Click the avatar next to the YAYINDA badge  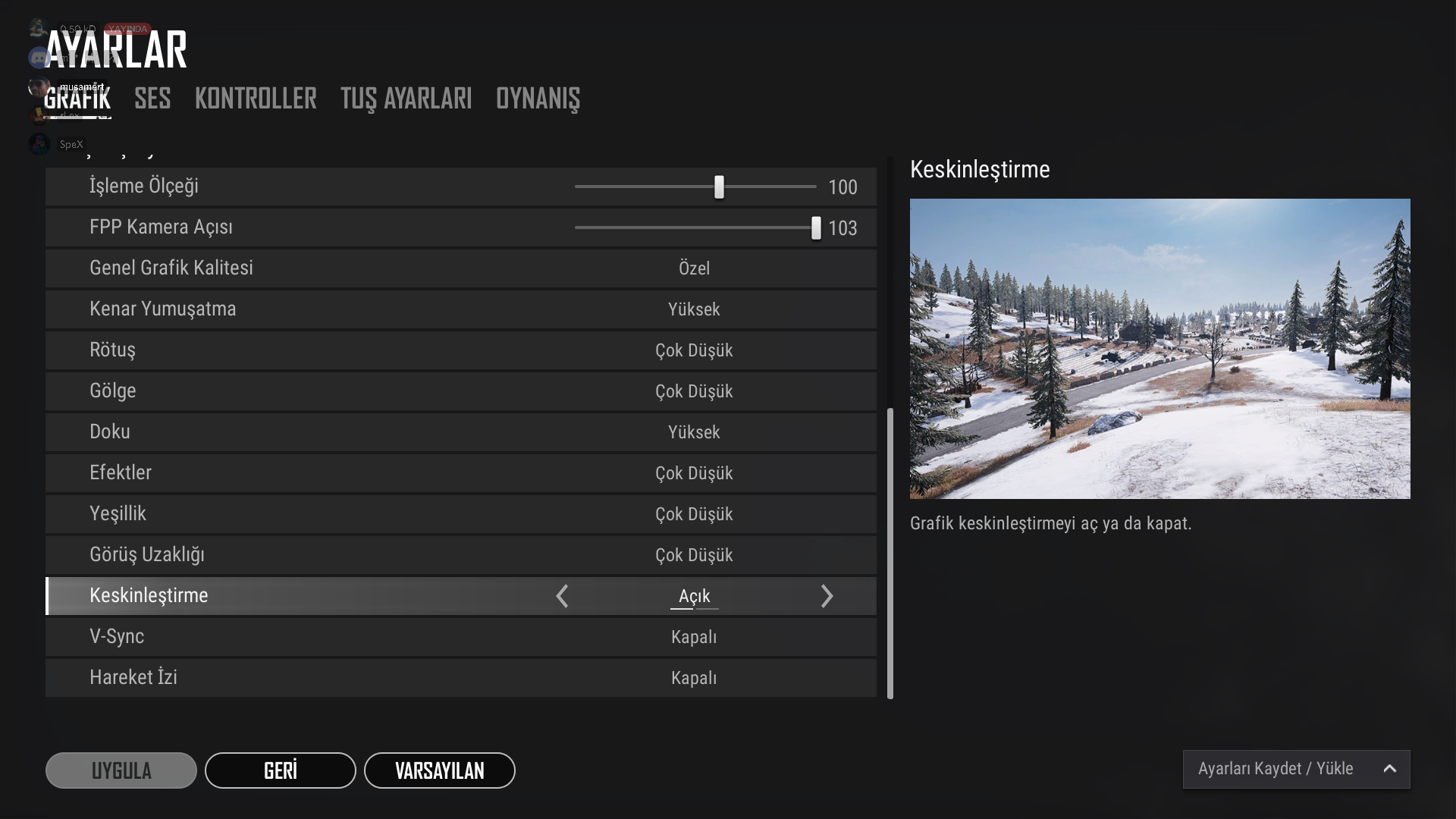point(39,30)
